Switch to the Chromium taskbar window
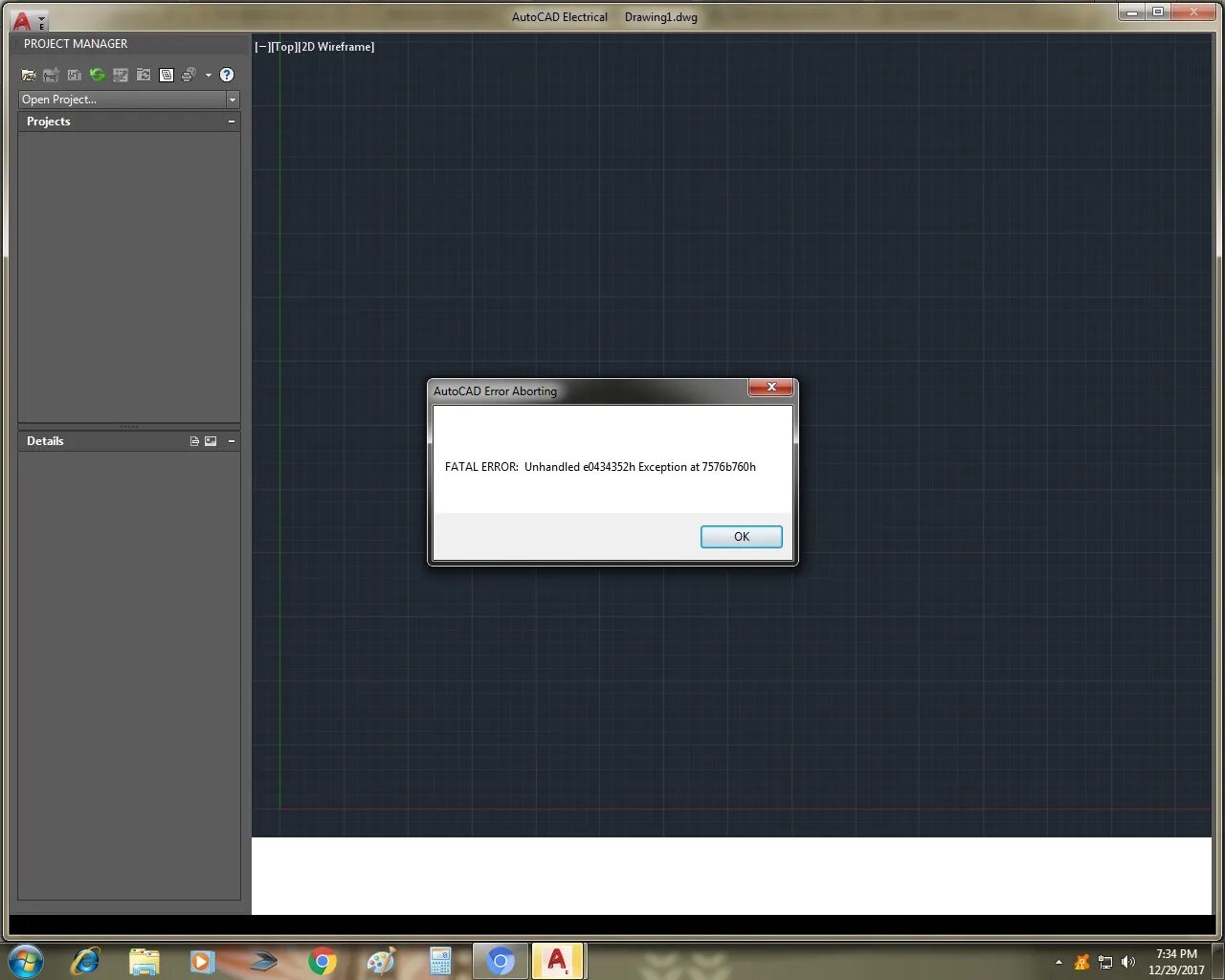The height and width of the screenshot is (980, 1225). tap(500, 961)
